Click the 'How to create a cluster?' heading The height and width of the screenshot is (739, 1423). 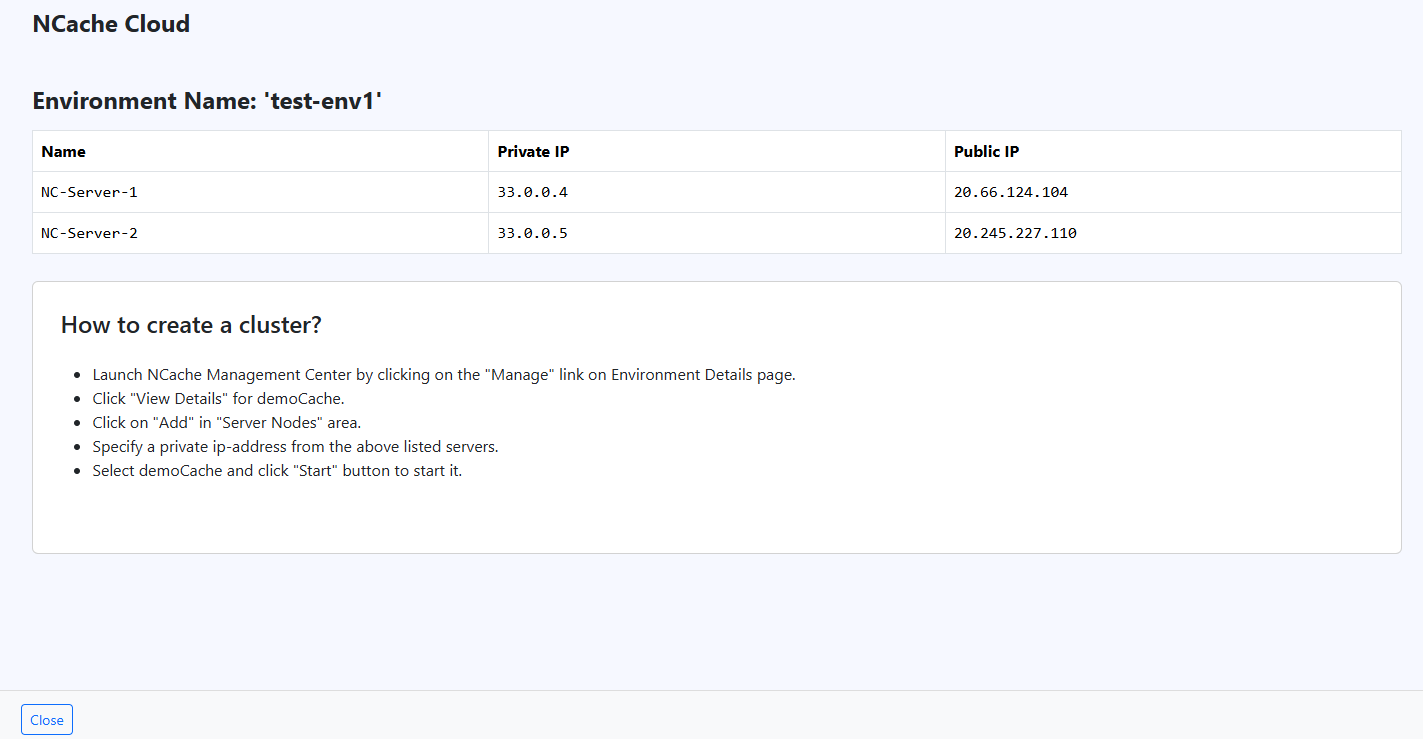[191, 325]
